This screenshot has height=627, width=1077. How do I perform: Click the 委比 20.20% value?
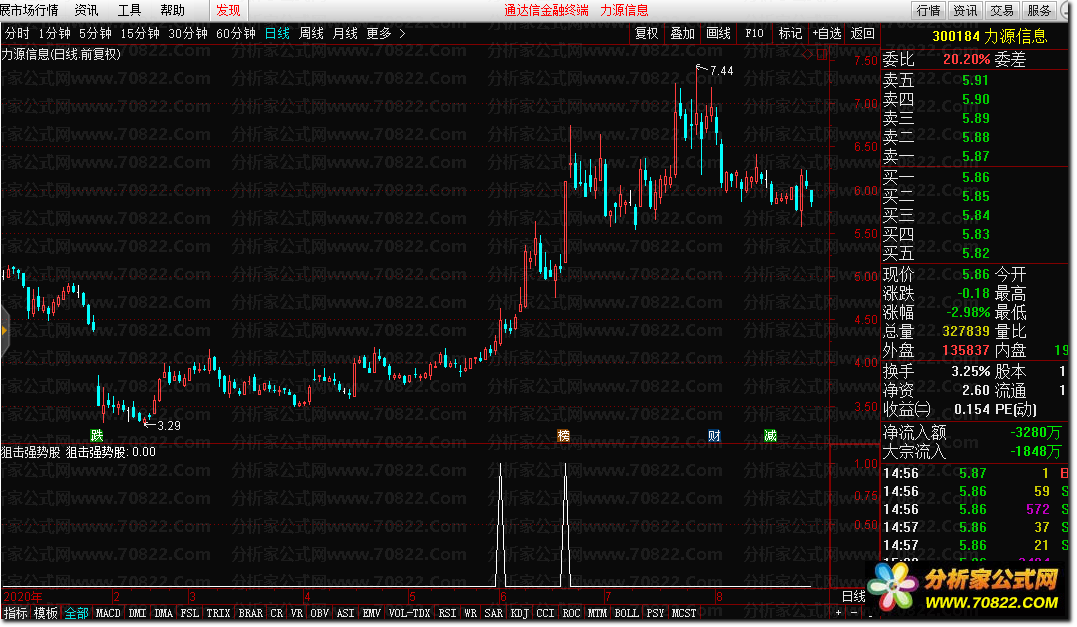tap(966, 59)
